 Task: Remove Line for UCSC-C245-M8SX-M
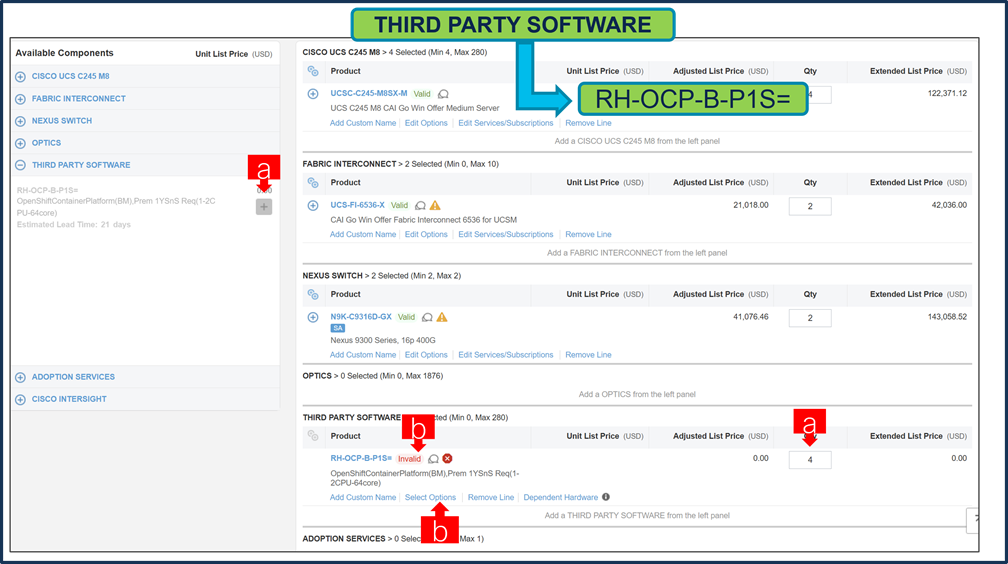588,123
